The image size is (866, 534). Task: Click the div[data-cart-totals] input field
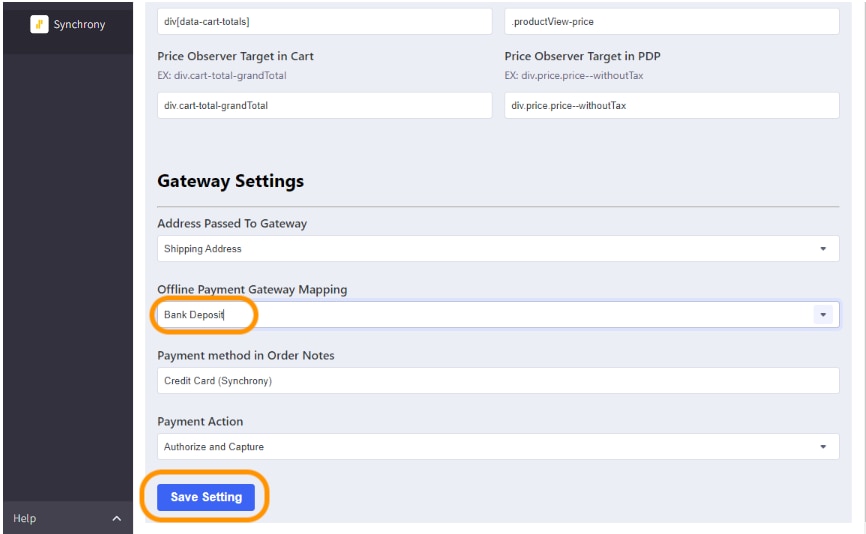point(325,22)
